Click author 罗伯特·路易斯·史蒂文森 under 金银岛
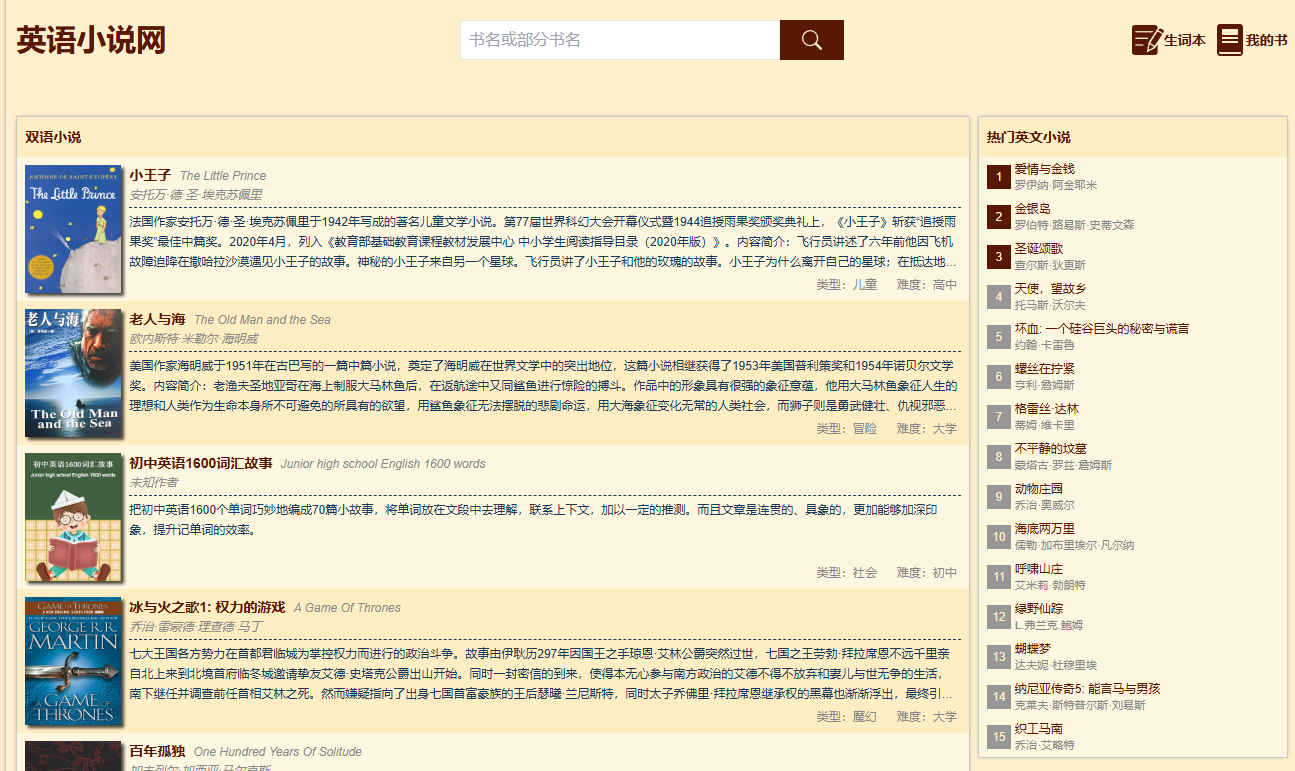This screenshot has width=1295, height=771. [1075, 225]
